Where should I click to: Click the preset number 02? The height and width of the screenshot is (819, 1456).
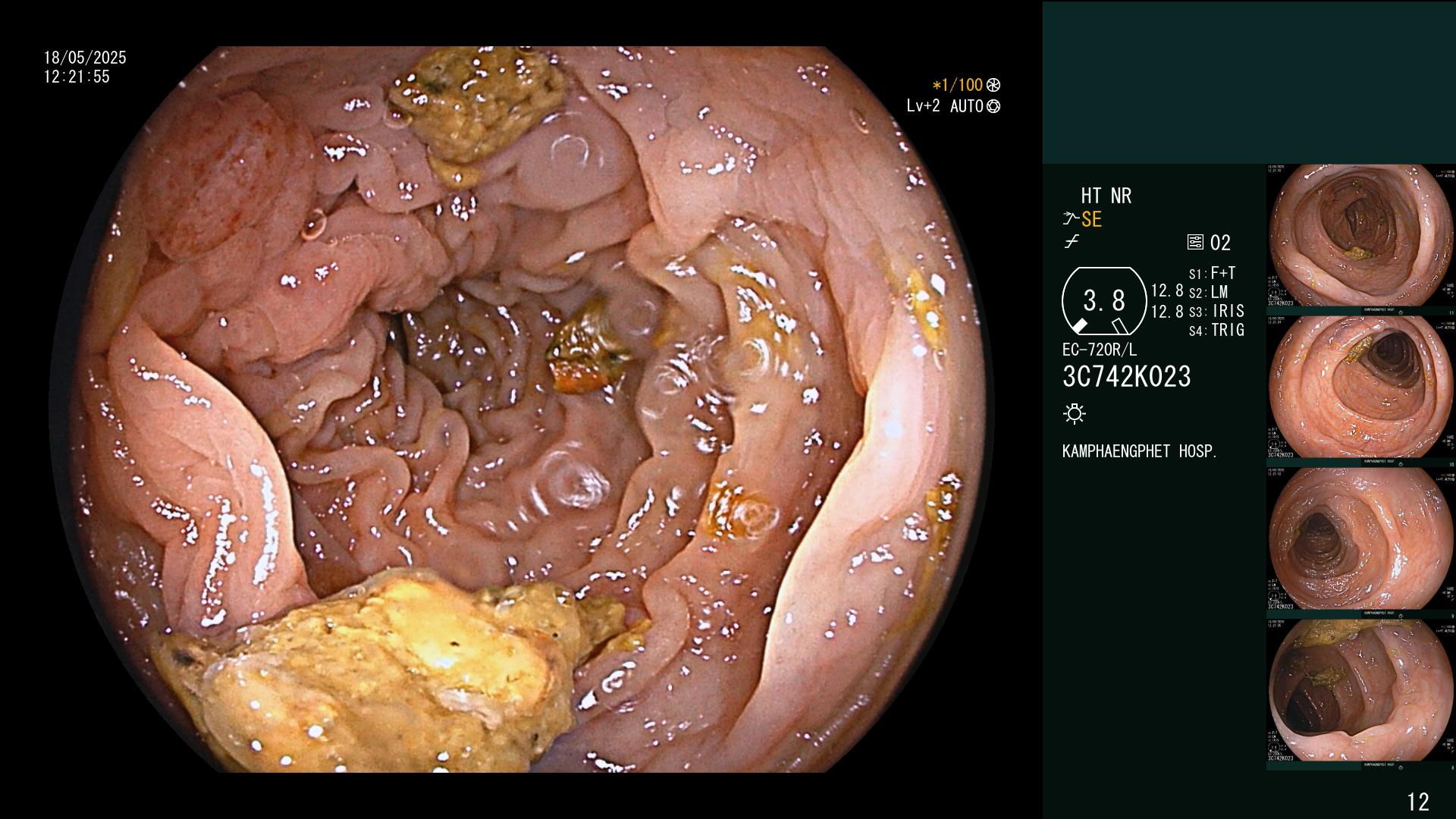point(1220,243)
